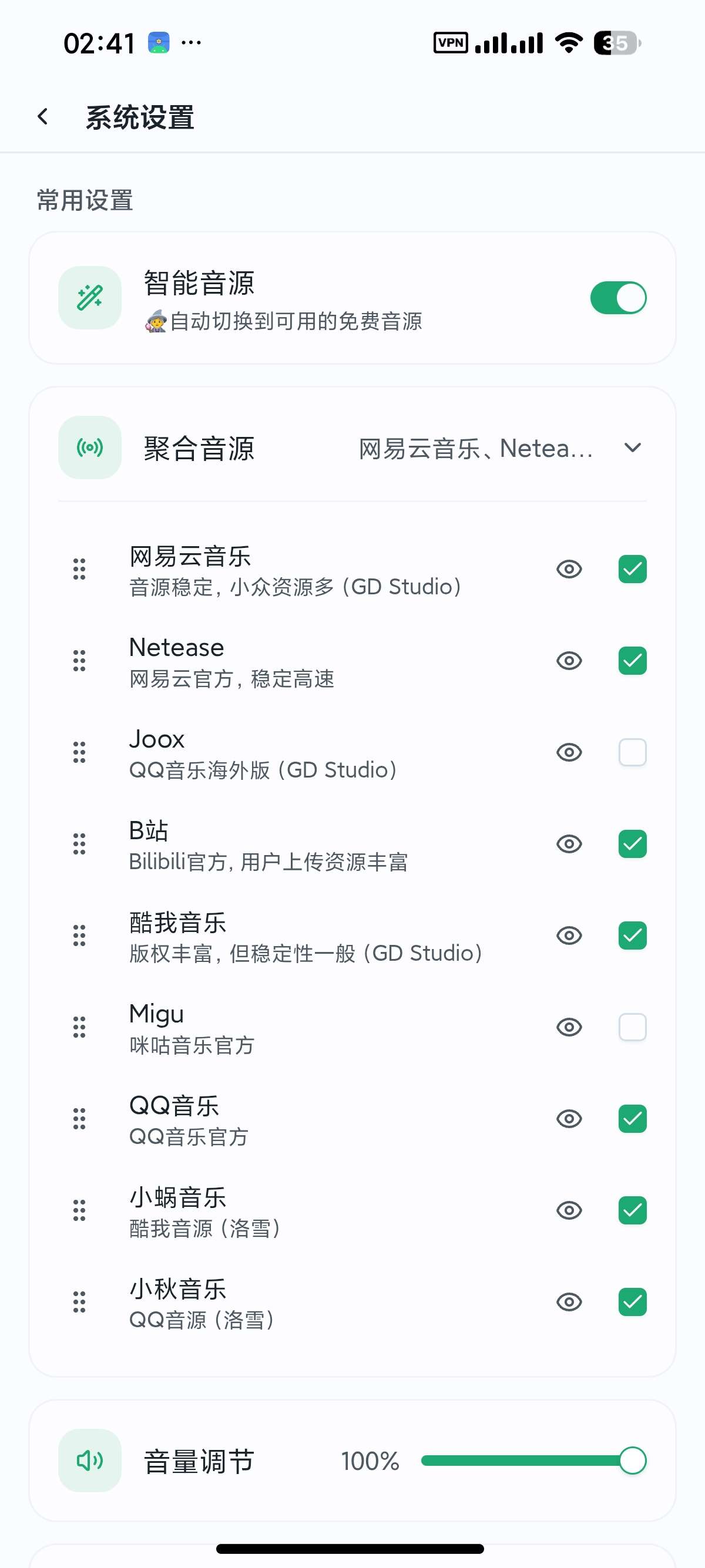Enable the Migu source checkbox
This screenshot has height=1568, width=705.
633,1027
